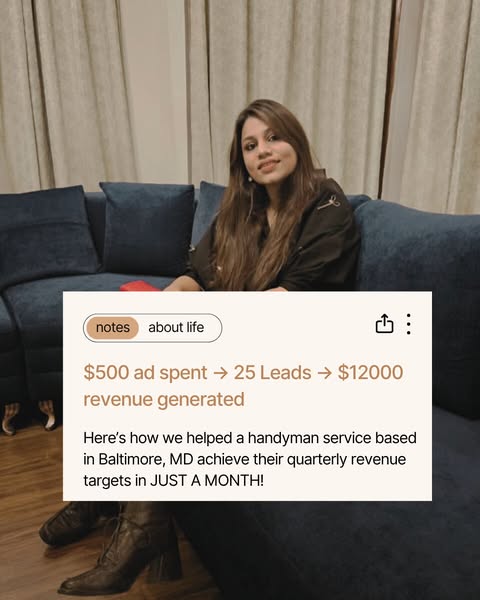Click the 25 Leads text
The image size is (480, 600).
[273, 373]
